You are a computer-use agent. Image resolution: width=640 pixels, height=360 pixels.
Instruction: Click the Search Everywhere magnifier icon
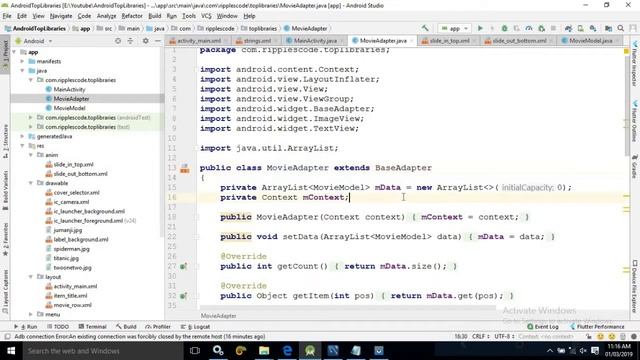click(621, 28)
